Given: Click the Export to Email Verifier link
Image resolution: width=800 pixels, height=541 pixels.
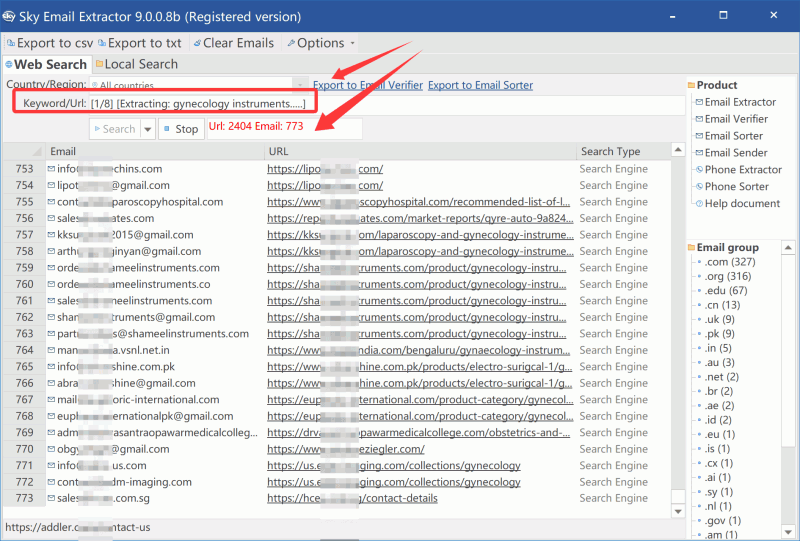Looking at the screenshot, I should pos(367,86).
